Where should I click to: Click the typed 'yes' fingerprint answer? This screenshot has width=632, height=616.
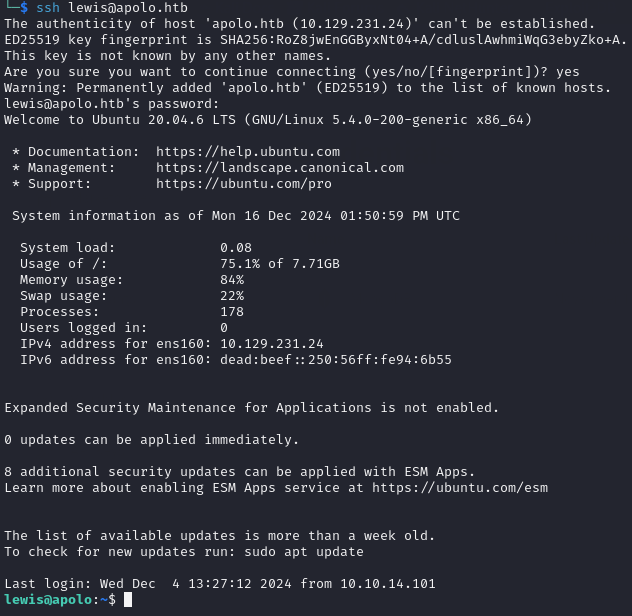[x=568, y=72]
